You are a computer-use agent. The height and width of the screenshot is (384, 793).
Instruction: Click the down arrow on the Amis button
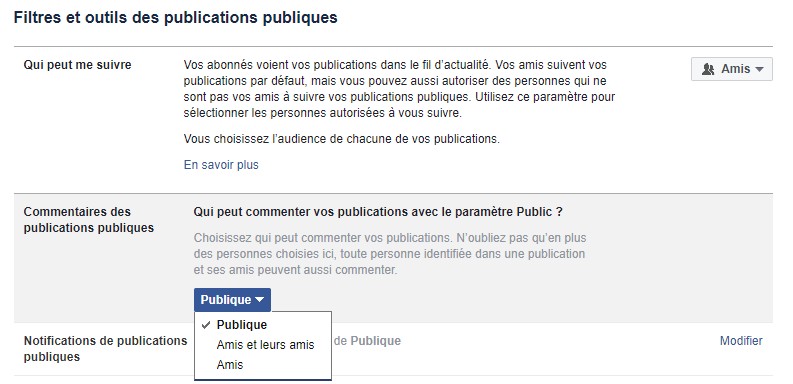(759, 70)
